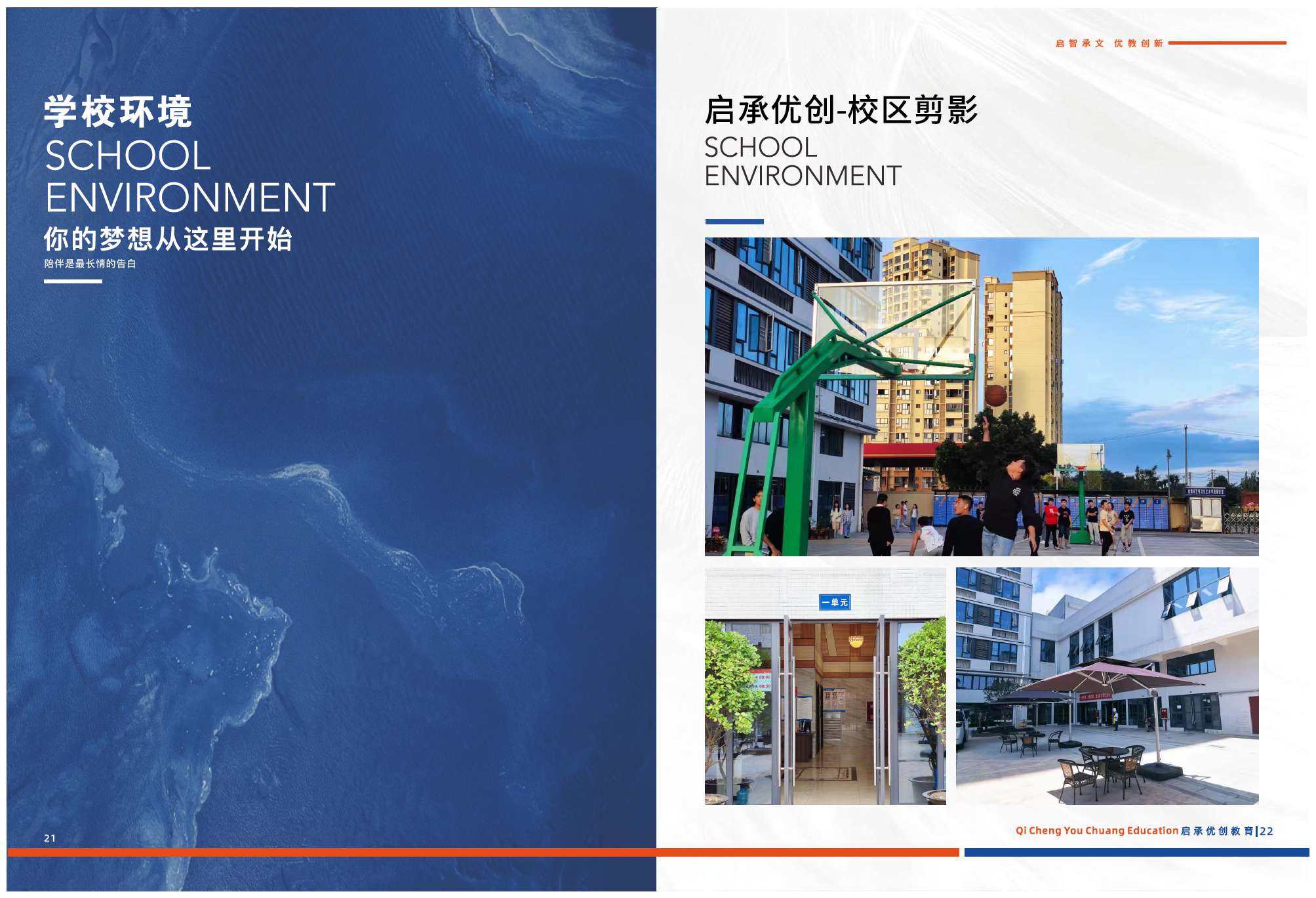Screen dimensions: 1316x898
Task: Click the courtyard patio umbrella photo
Action: pos(1107,685)
